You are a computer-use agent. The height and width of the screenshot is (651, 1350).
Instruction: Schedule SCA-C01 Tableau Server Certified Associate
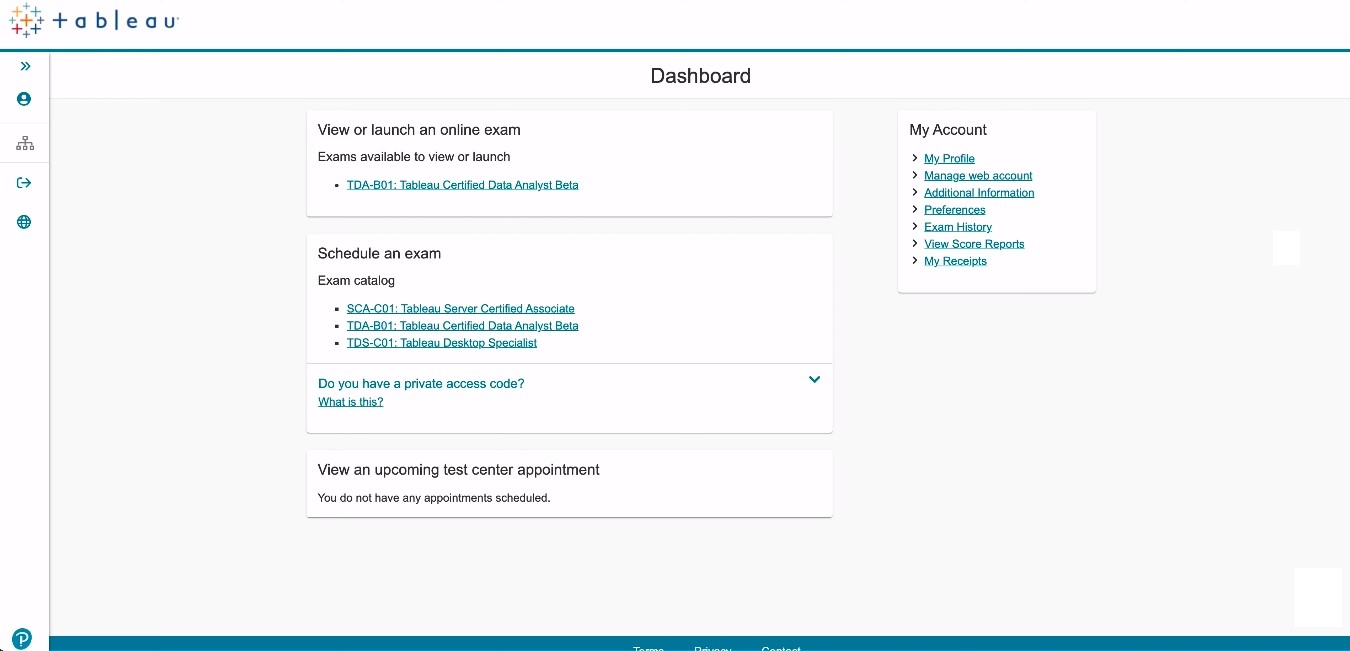[x=460, y=309]
